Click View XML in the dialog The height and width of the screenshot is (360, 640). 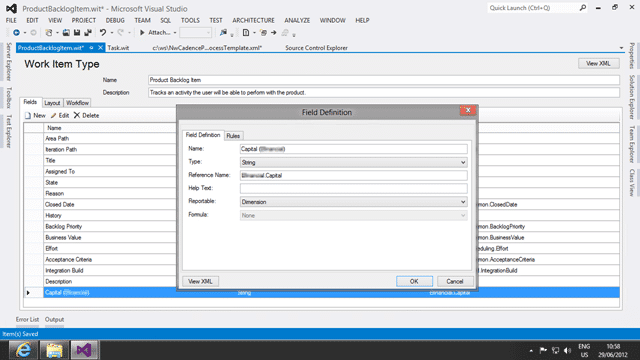pyautogui.click(x=200, y=281)
